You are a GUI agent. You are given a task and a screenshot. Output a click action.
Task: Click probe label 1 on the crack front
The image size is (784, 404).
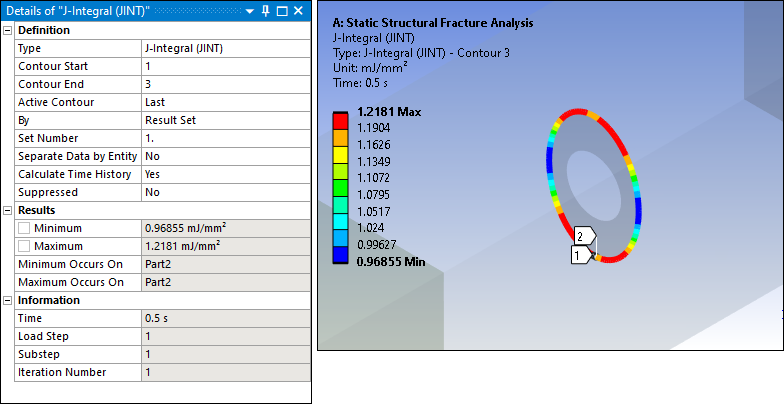pyautogui.click(x=578, y=255)
